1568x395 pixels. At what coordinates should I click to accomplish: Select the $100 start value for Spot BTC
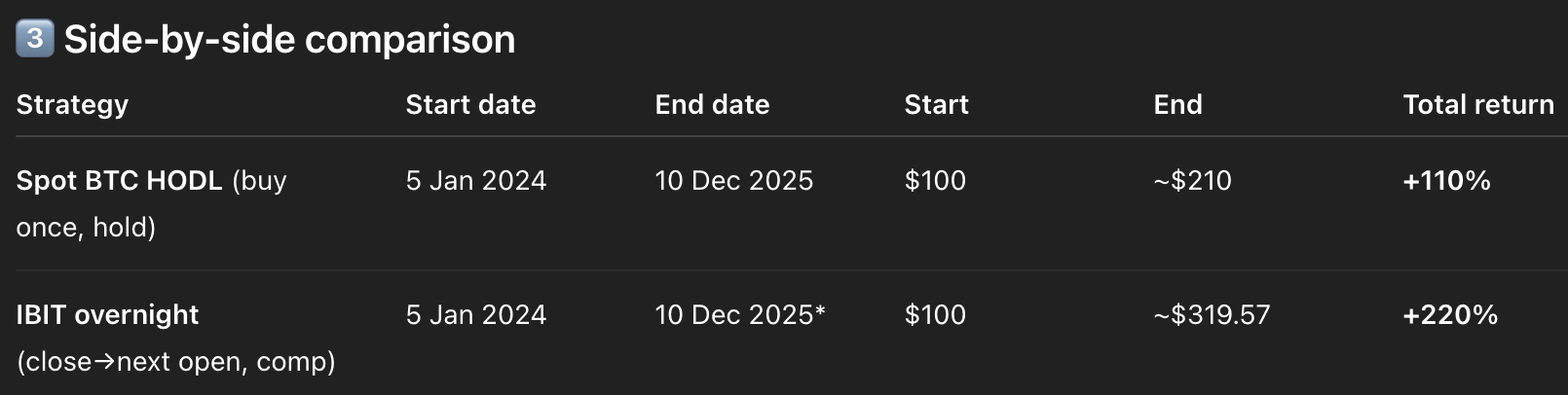935,180
